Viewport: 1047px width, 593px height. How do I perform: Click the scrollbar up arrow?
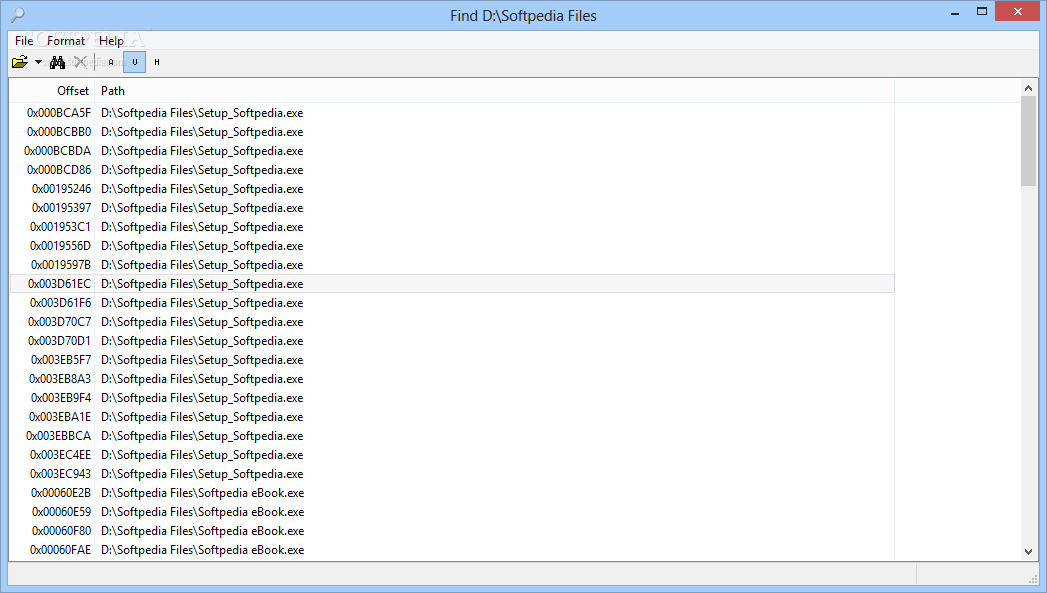click(x=1028, y=87)
